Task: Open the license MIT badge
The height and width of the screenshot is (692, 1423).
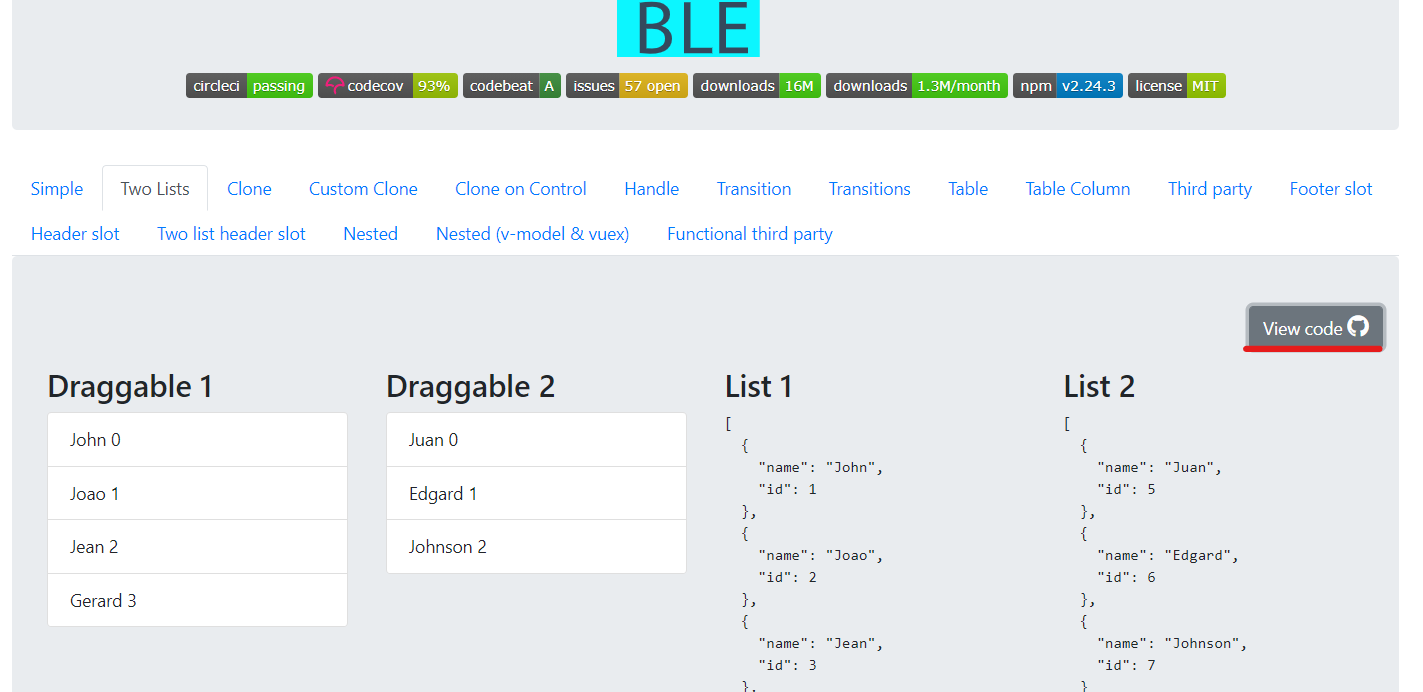Action: pyautogui.click(x=1177, y=86)
